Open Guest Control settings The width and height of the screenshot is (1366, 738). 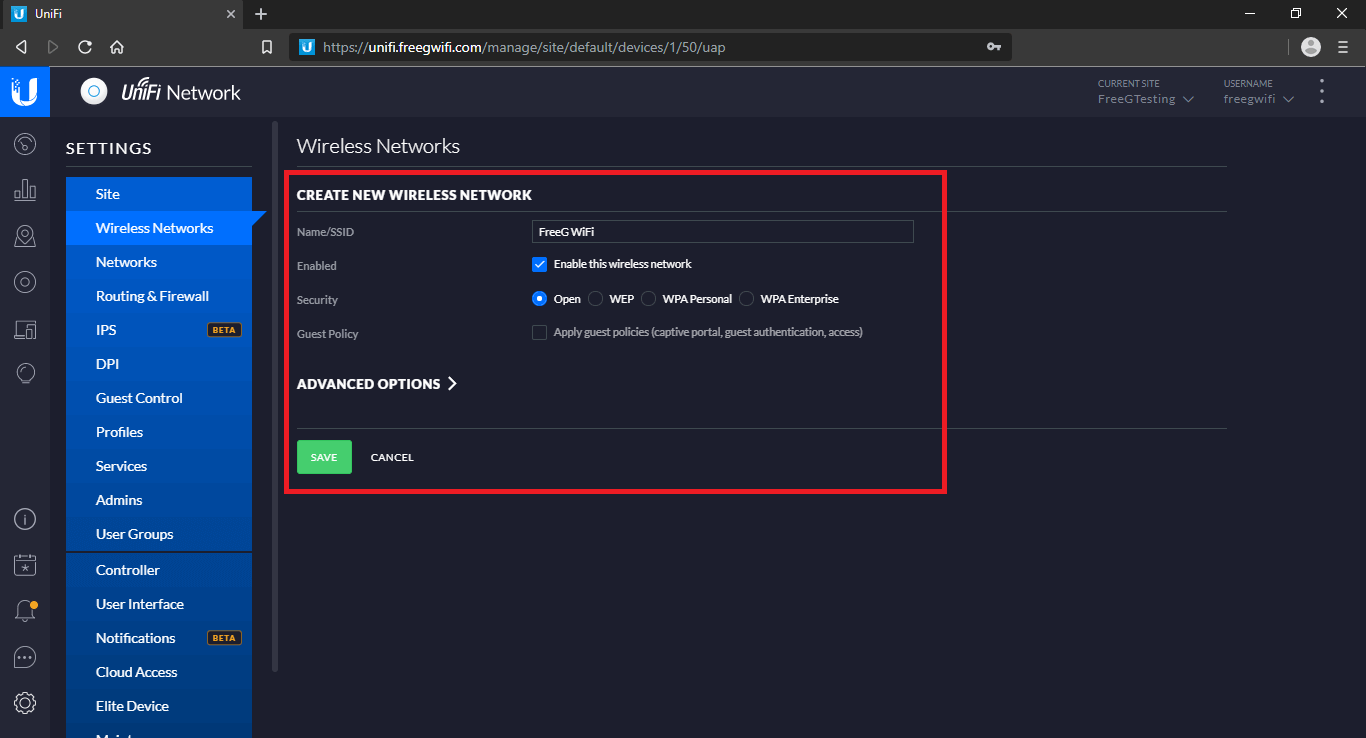coord(159,398)
